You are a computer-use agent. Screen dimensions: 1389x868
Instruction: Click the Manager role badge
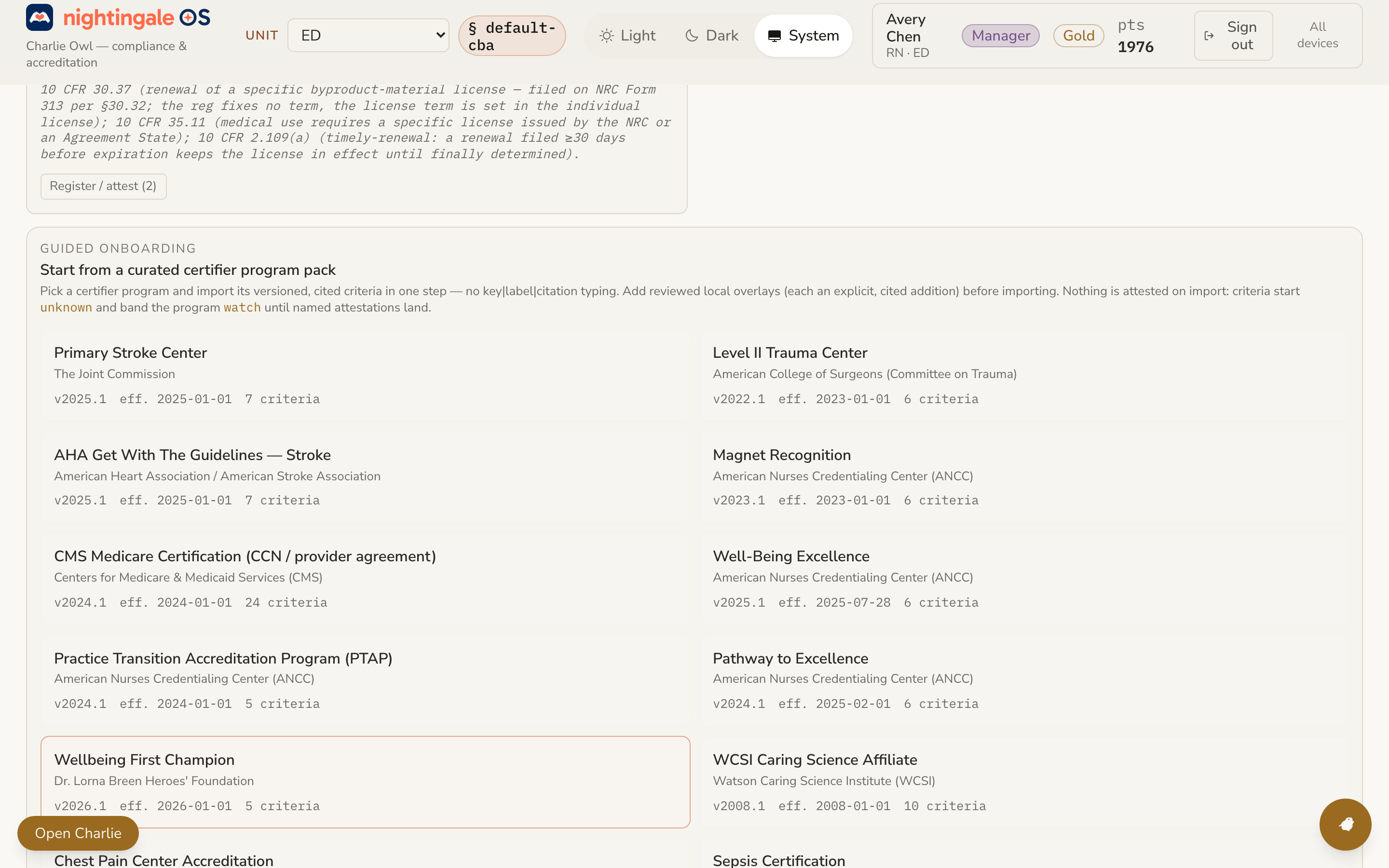pyautogui.click(x=1000, y=36)
